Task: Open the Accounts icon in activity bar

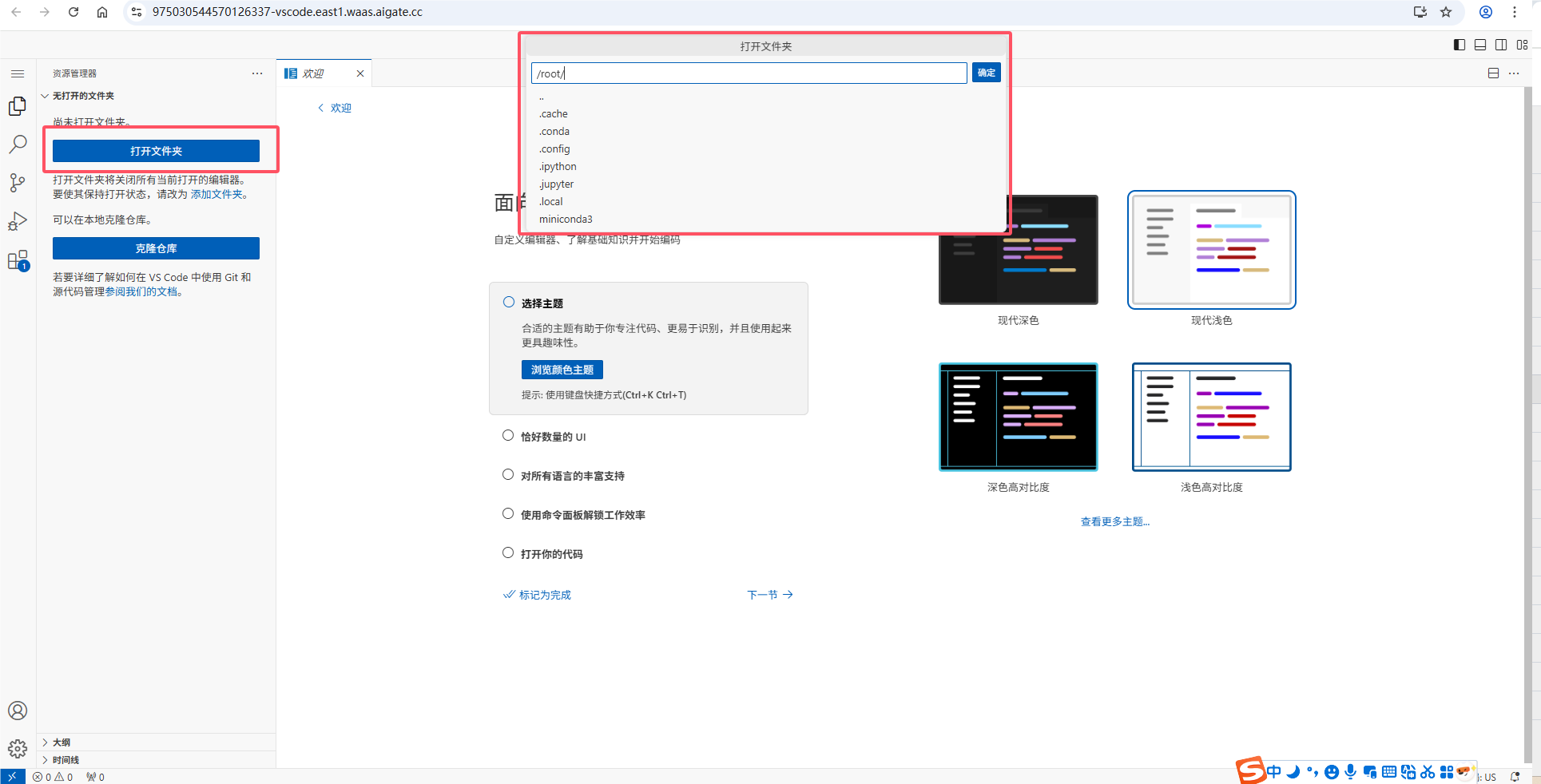Action: (x=18, y=711)
